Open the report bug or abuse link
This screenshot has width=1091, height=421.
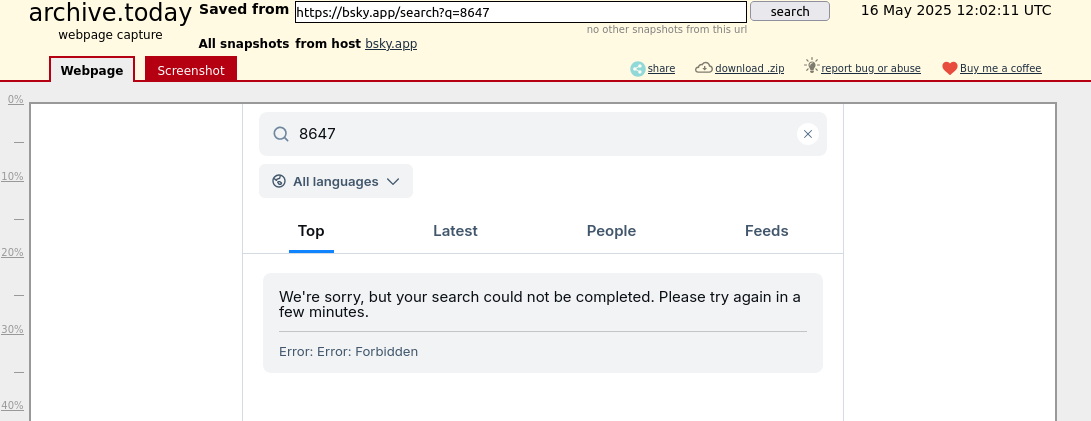click(x=870, y=68)
